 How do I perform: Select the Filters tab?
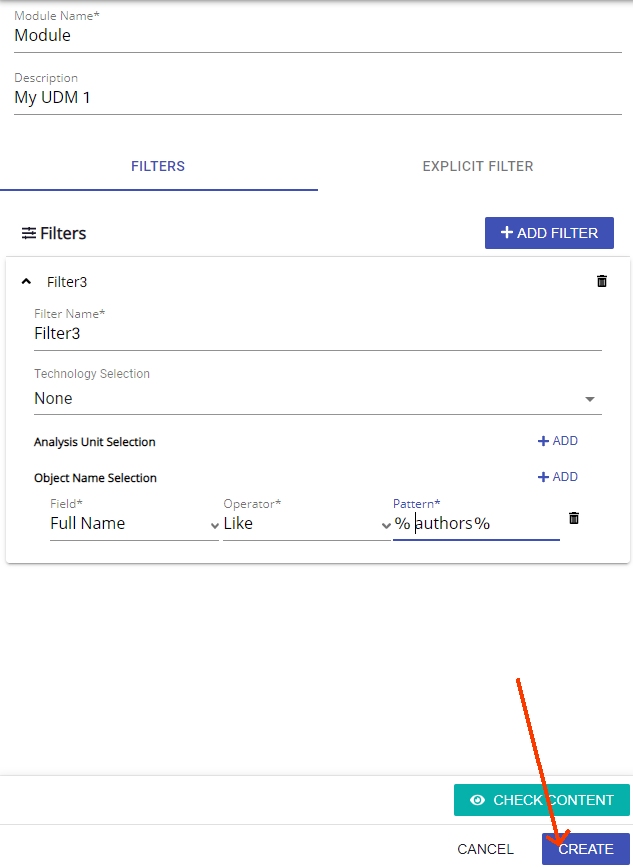[x=158, y=166]
